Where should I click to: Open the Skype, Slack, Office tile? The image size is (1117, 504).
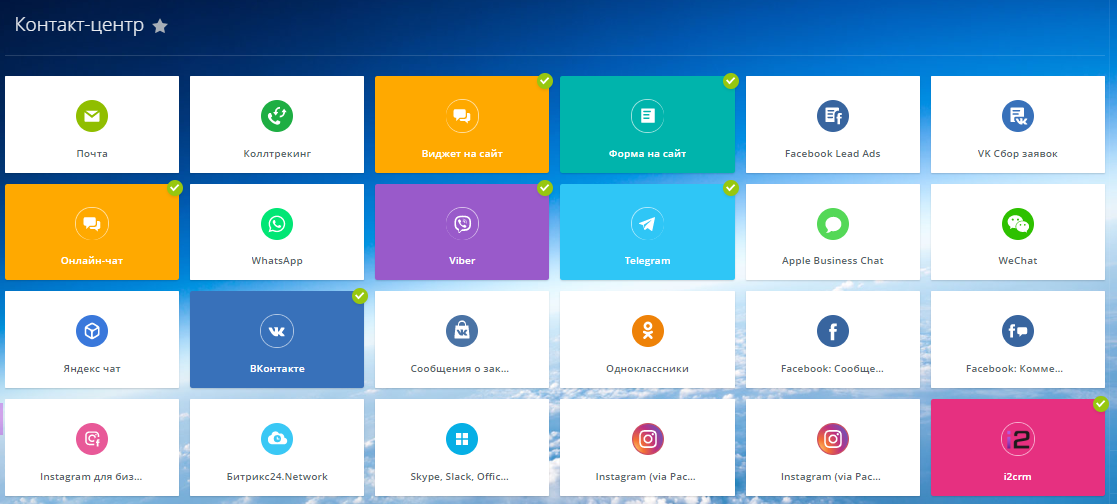point(462,447)
